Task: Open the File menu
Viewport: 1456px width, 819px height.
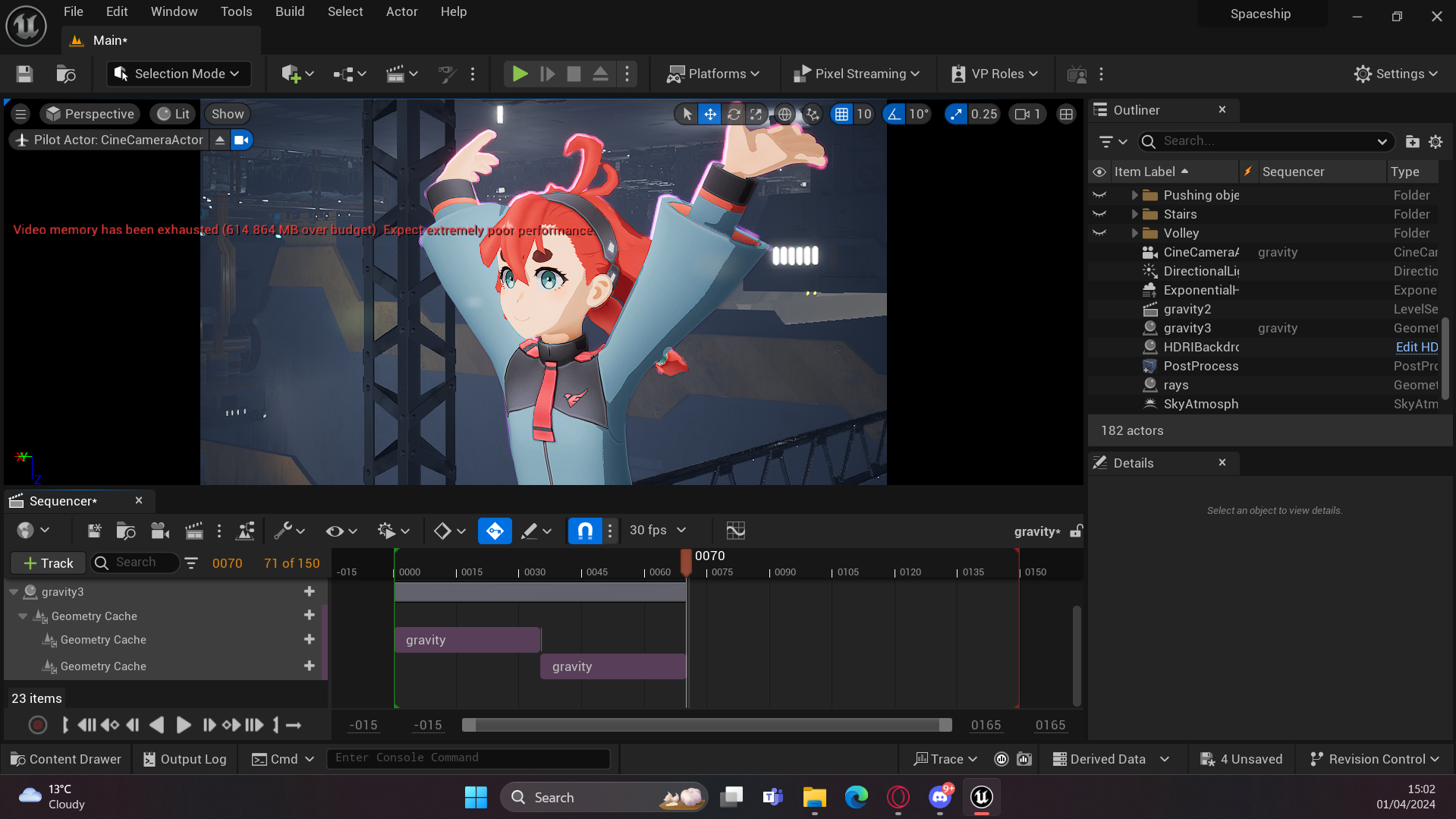Action: tap(74, 11)
